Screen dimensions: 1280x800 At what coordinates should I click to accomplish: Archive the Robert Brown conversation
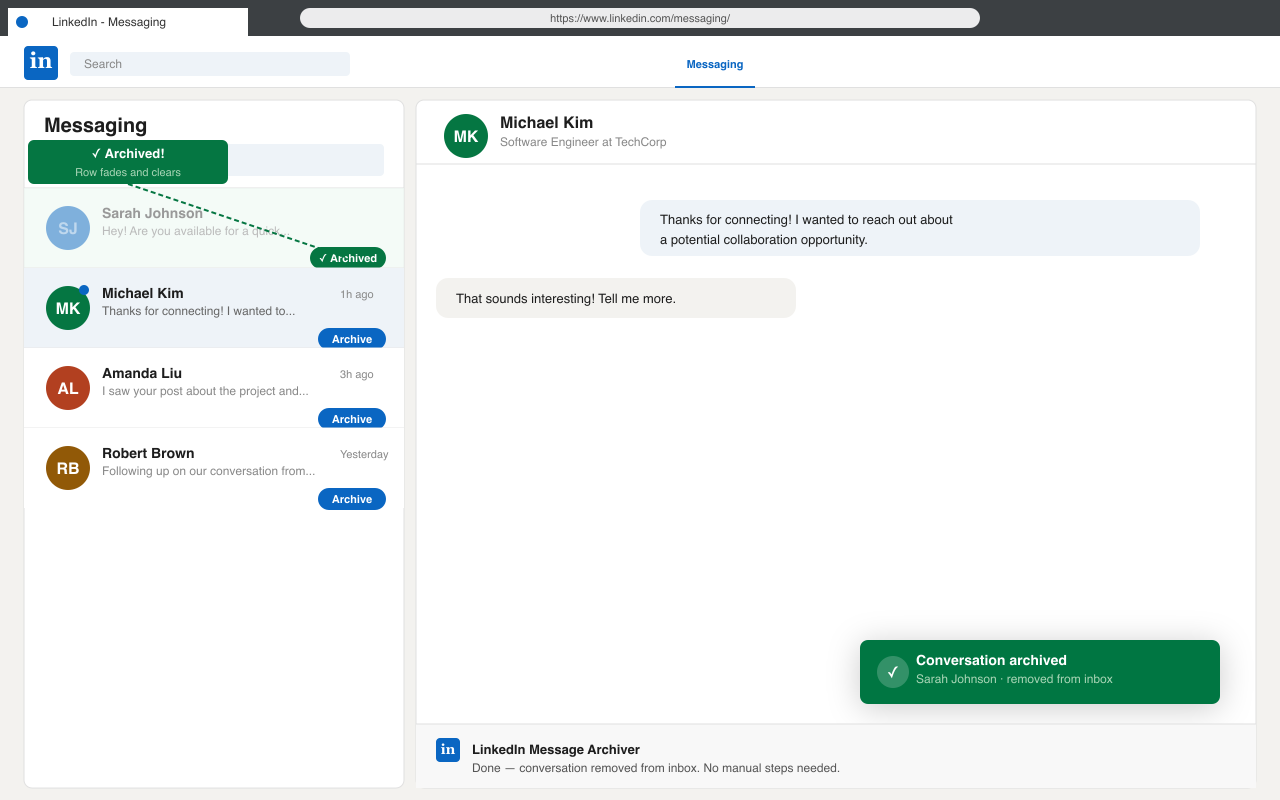(352, 499)
